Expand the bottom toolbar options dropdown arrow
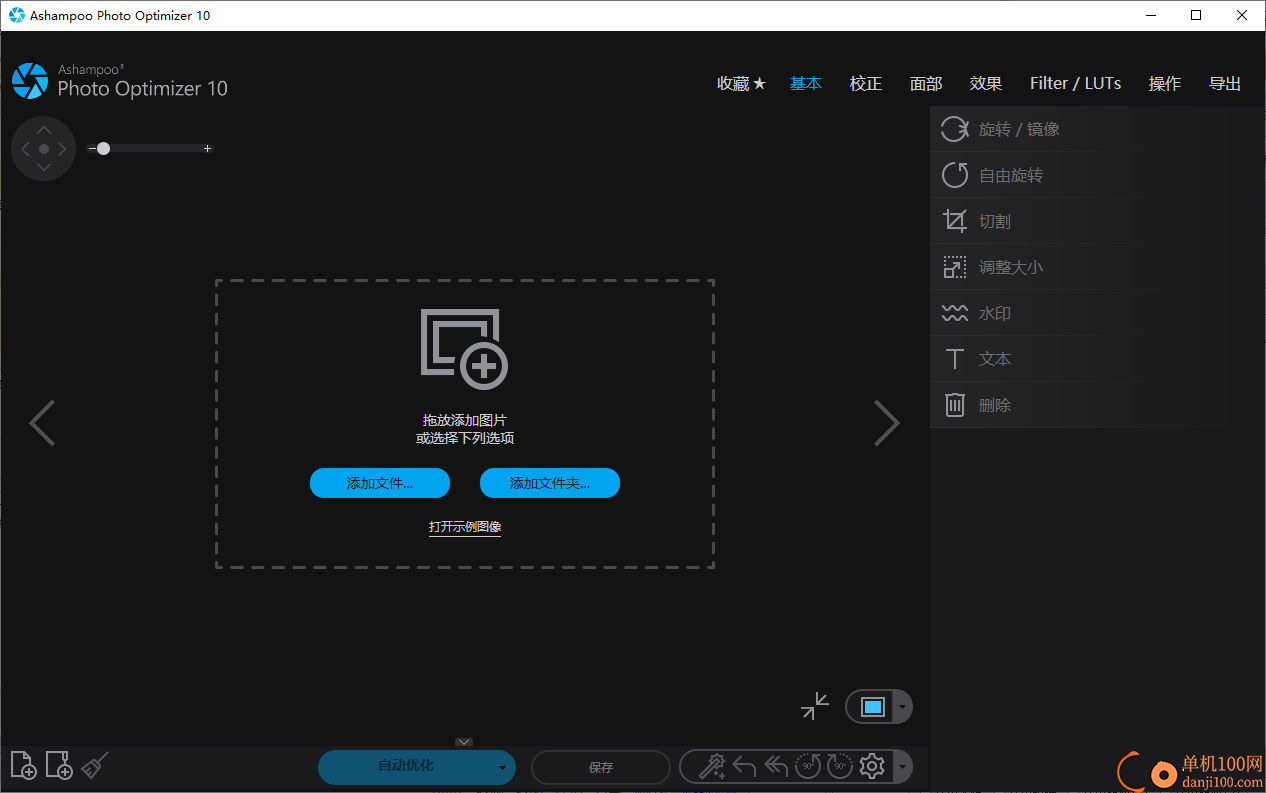1266x793 pixels. point(902,767)
